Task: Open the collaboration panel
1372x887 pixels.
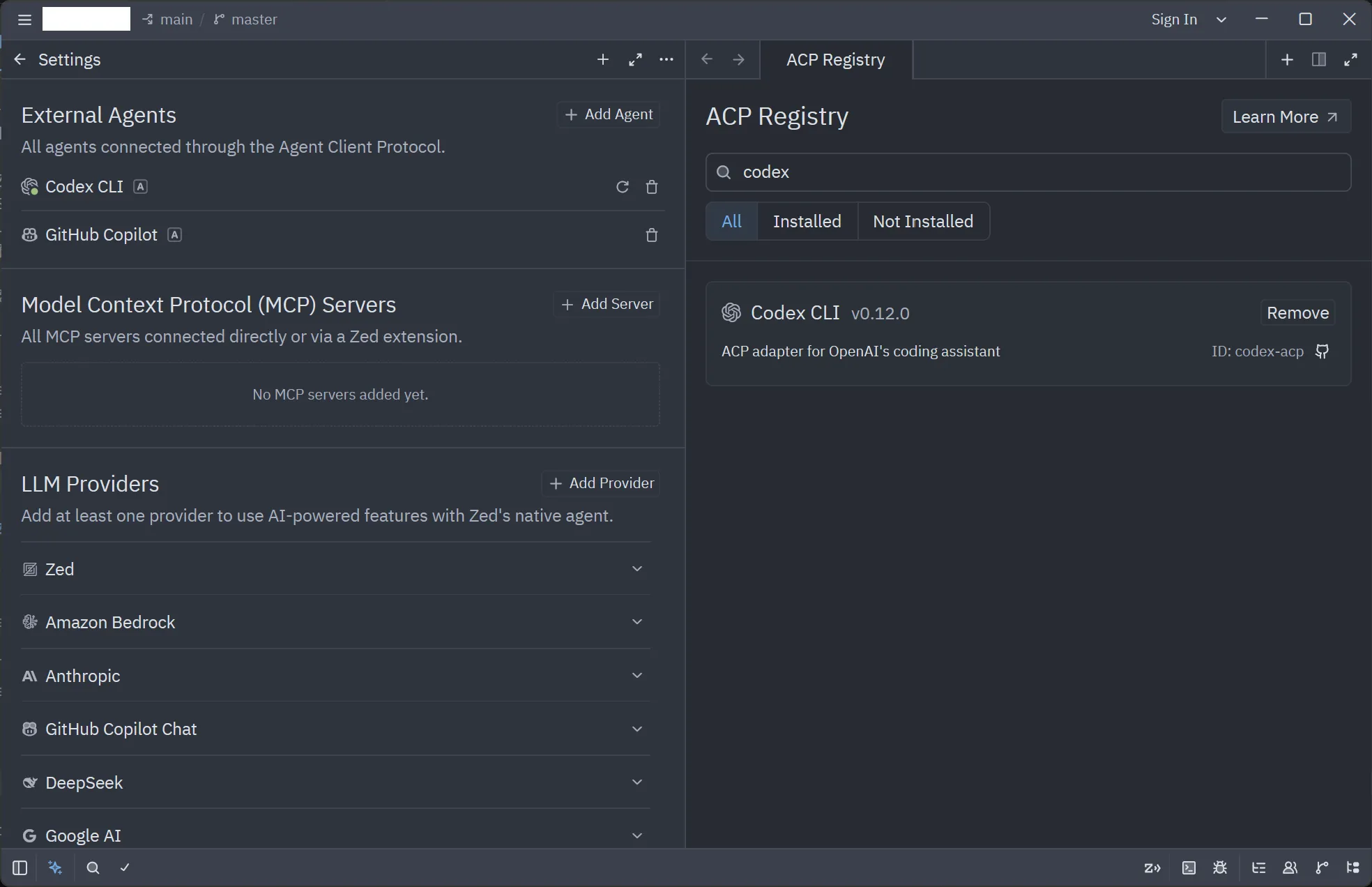Action: click(1290, 868)
